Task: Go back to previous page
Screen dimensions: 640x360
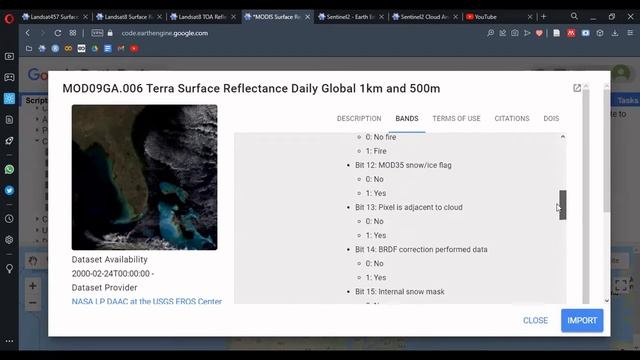Action: coord(28,33)
